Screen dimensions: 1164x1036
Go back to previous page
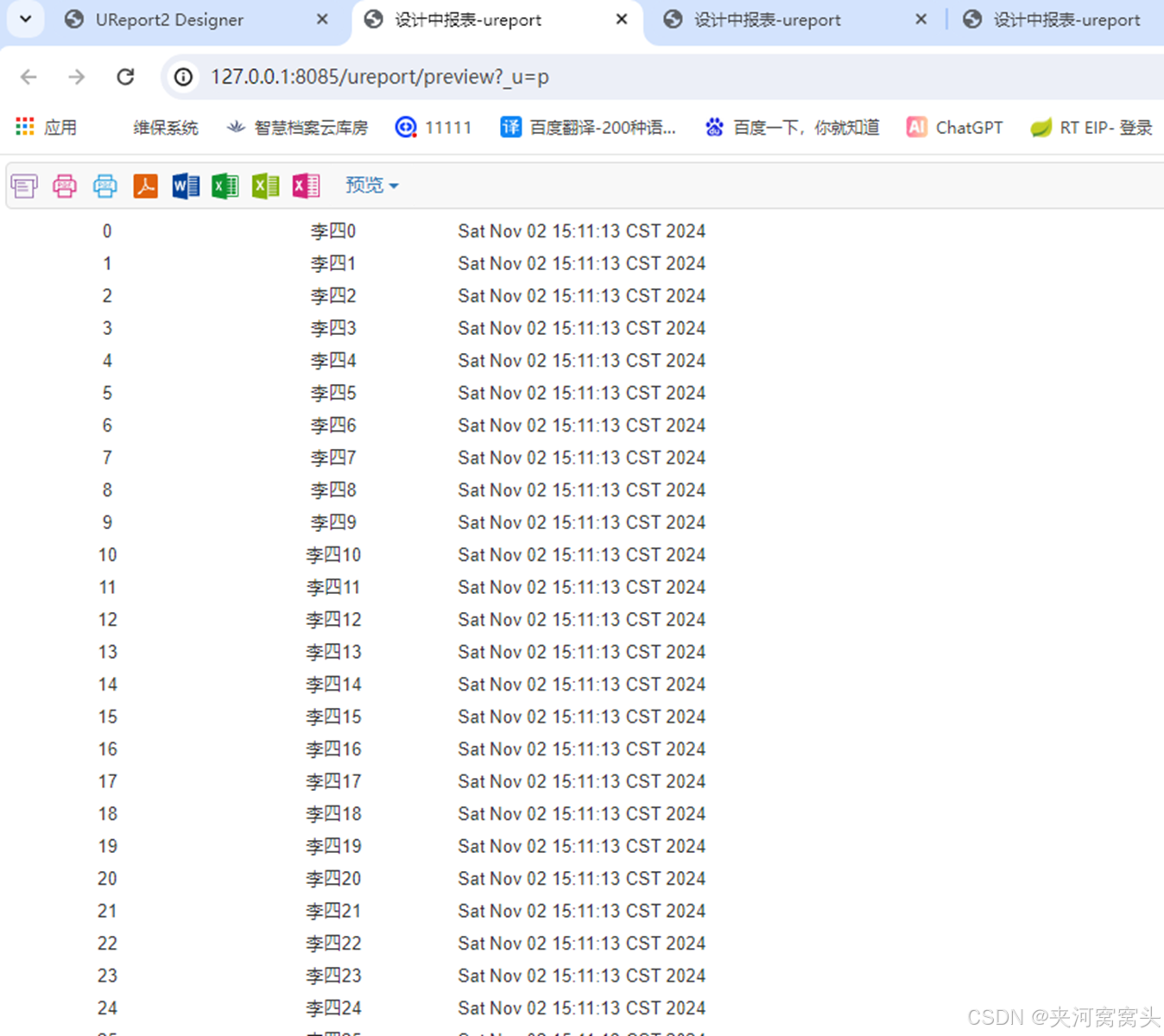pos(28,77)
